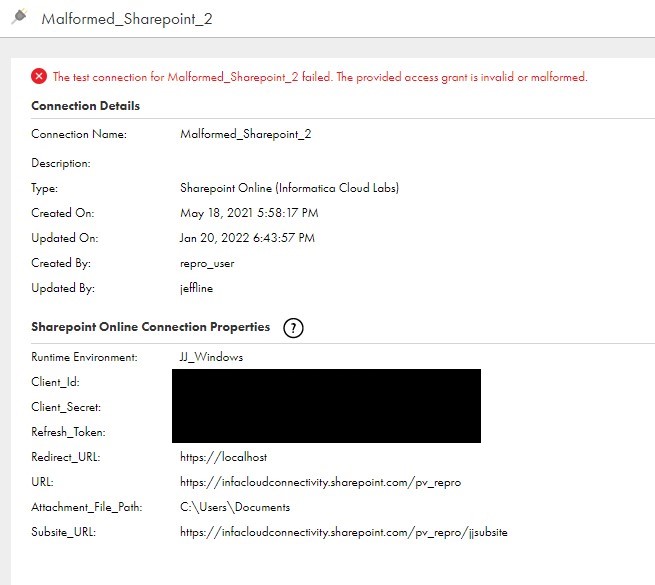This screenshot has width=655, height=585.
Task: Click the Created By label
Action: click(x=61, y=263)
